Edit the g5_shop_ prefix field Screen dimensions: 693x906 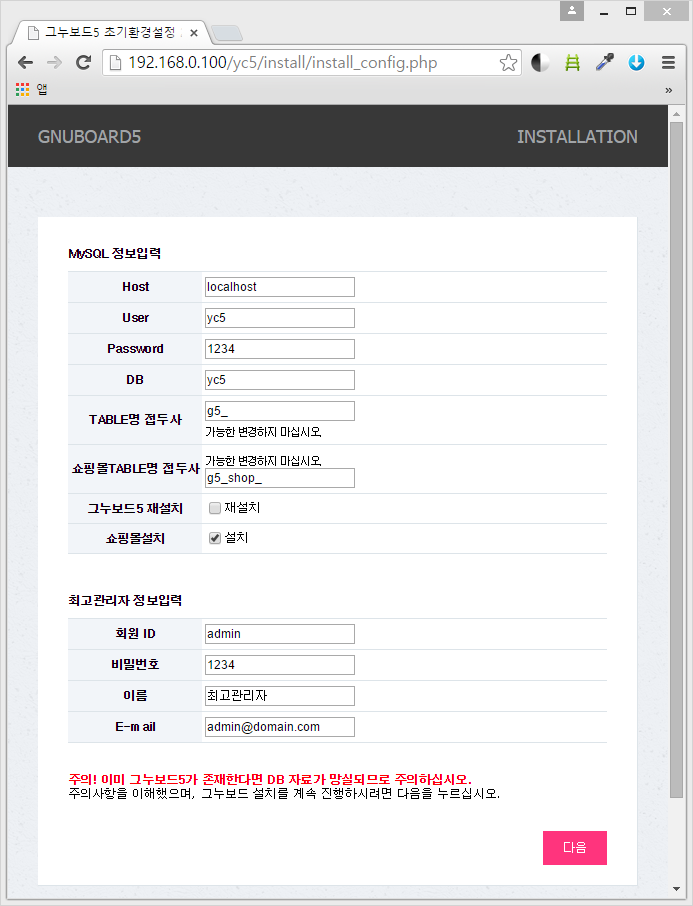[x=280, y=478]
